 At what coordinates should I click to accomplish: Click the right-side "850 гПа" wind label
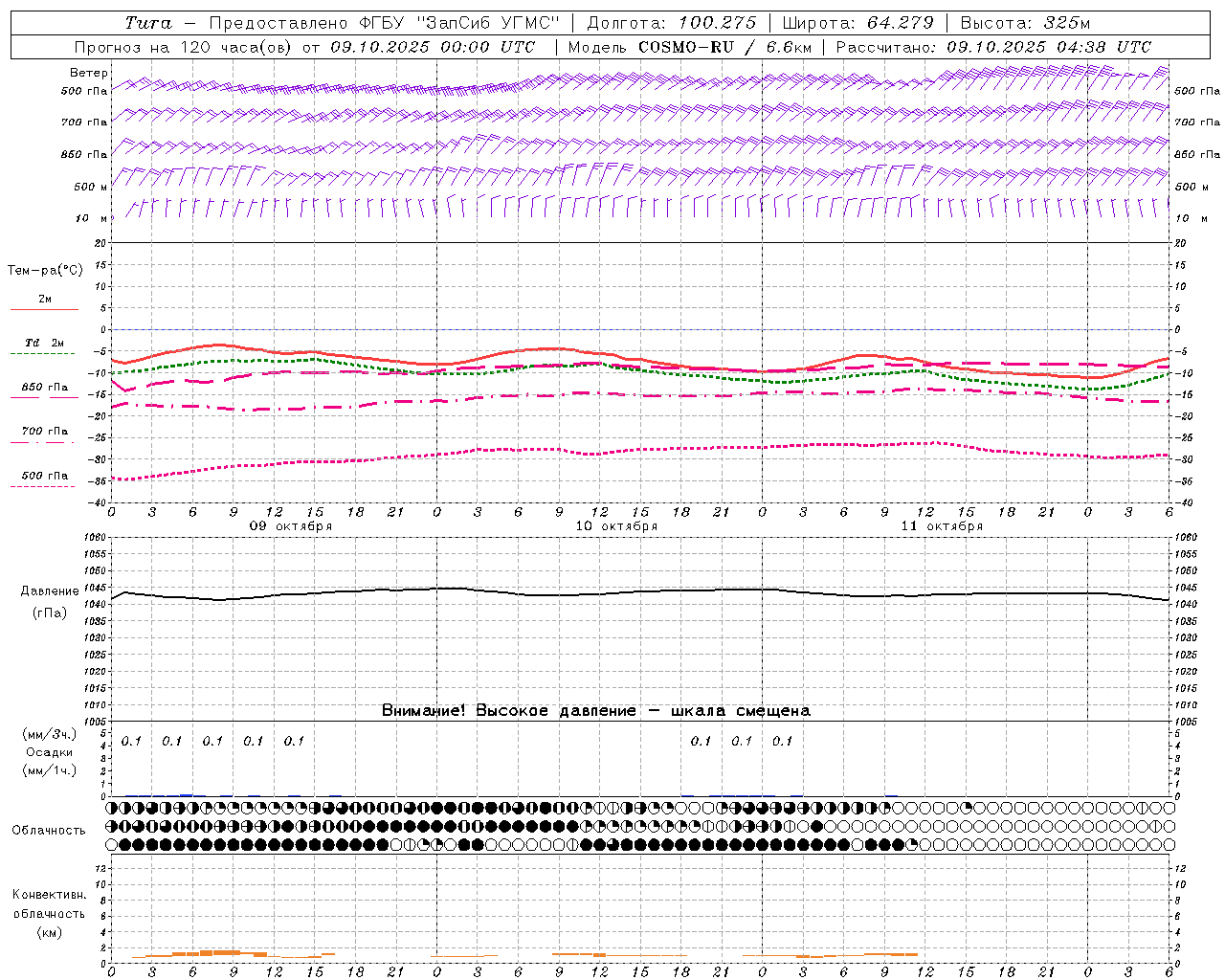(x=1197, y=154)
